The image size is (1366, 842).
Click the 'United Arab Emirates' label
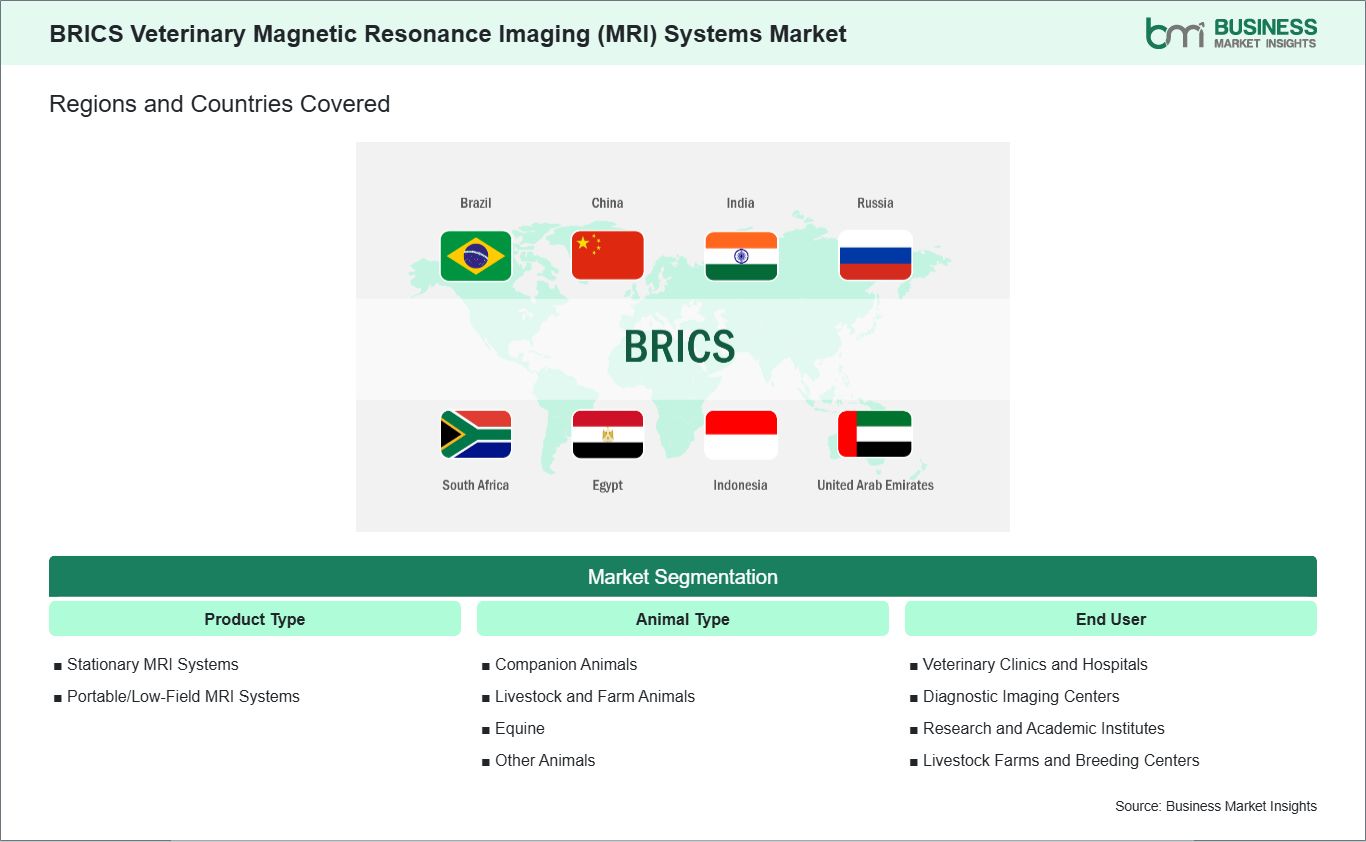(x=875, y=485)
